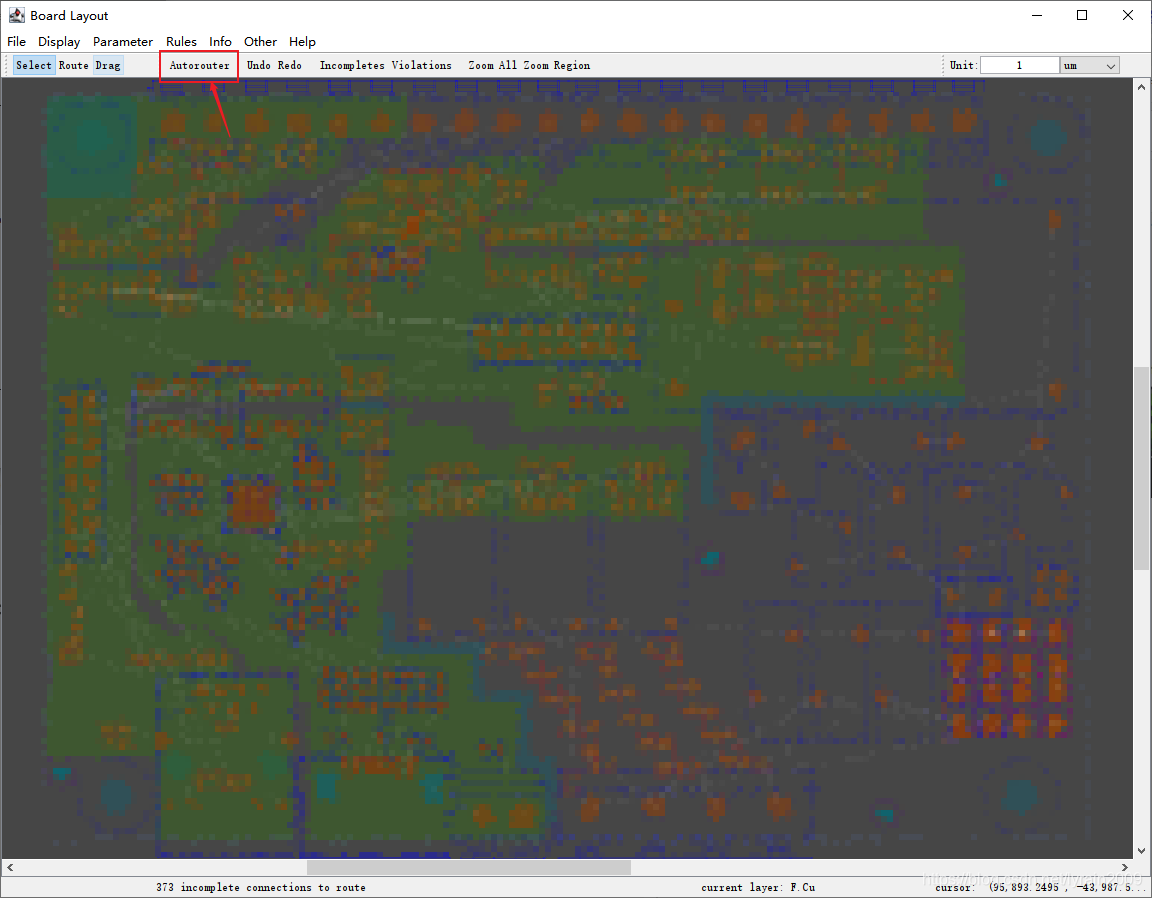Screen dimensions: 1152x898
Task: Open the um unit dropdown
Action: [x=1090, y=65]
